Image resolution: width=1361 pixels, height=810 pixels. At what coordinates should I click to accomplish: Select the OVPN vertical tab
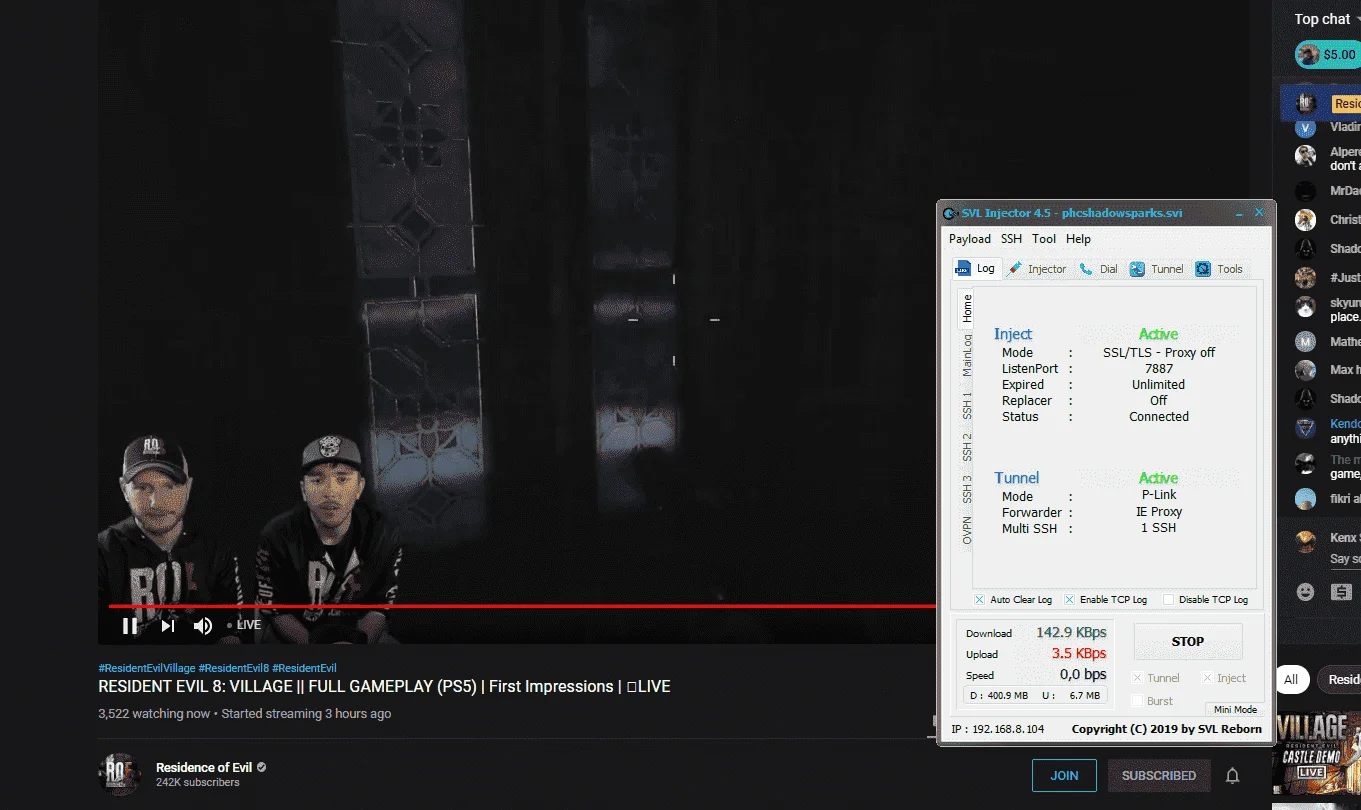[967, 530]
